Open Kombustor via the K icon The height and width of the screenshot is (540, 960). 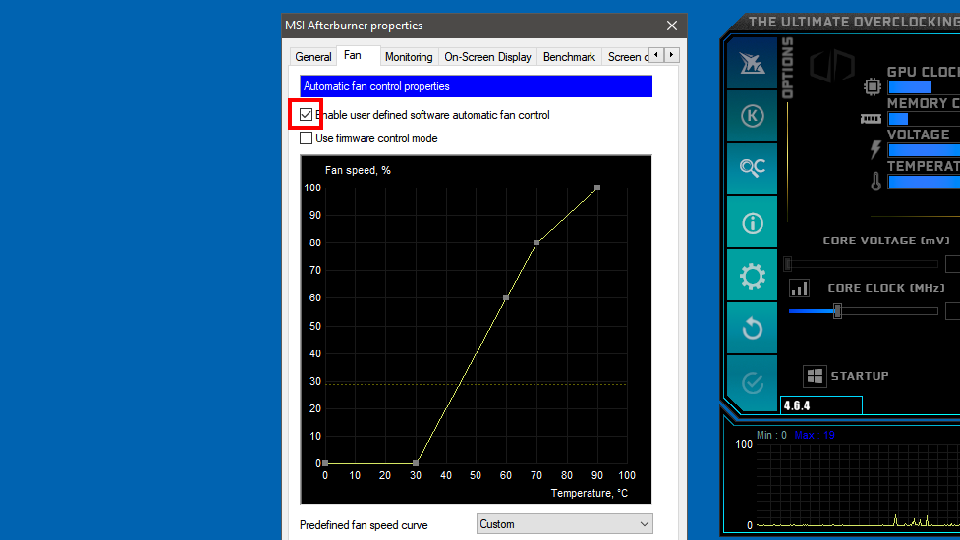[752, 116]
